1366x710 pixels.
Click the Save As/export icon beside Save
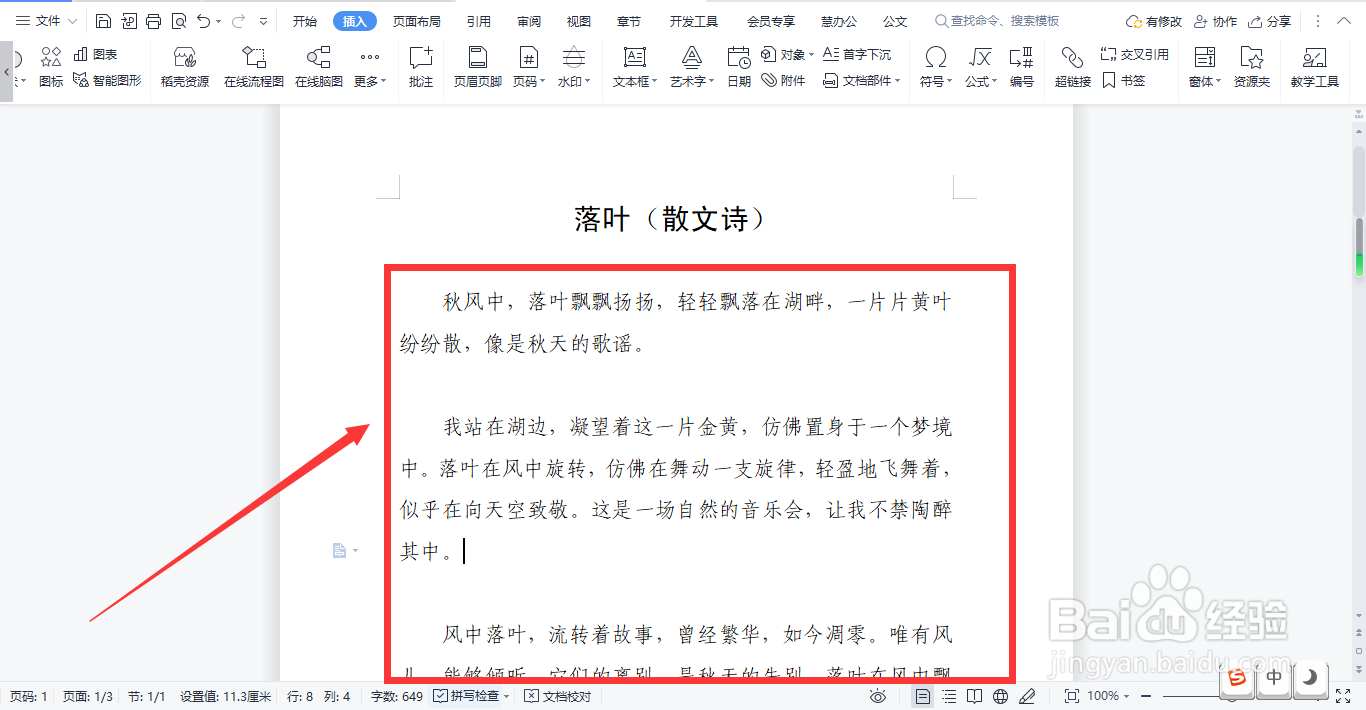coord(129,21)
